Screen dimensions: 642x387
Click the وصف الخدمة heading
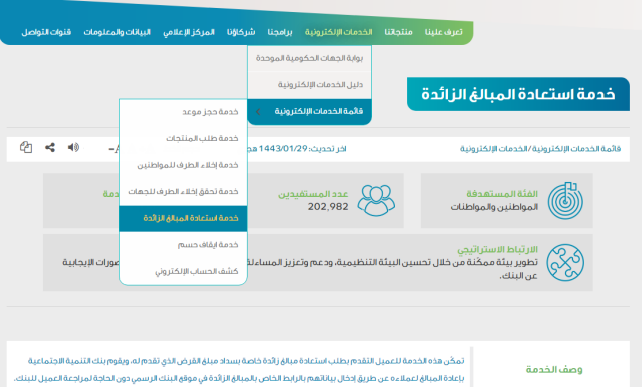point(554,369)
